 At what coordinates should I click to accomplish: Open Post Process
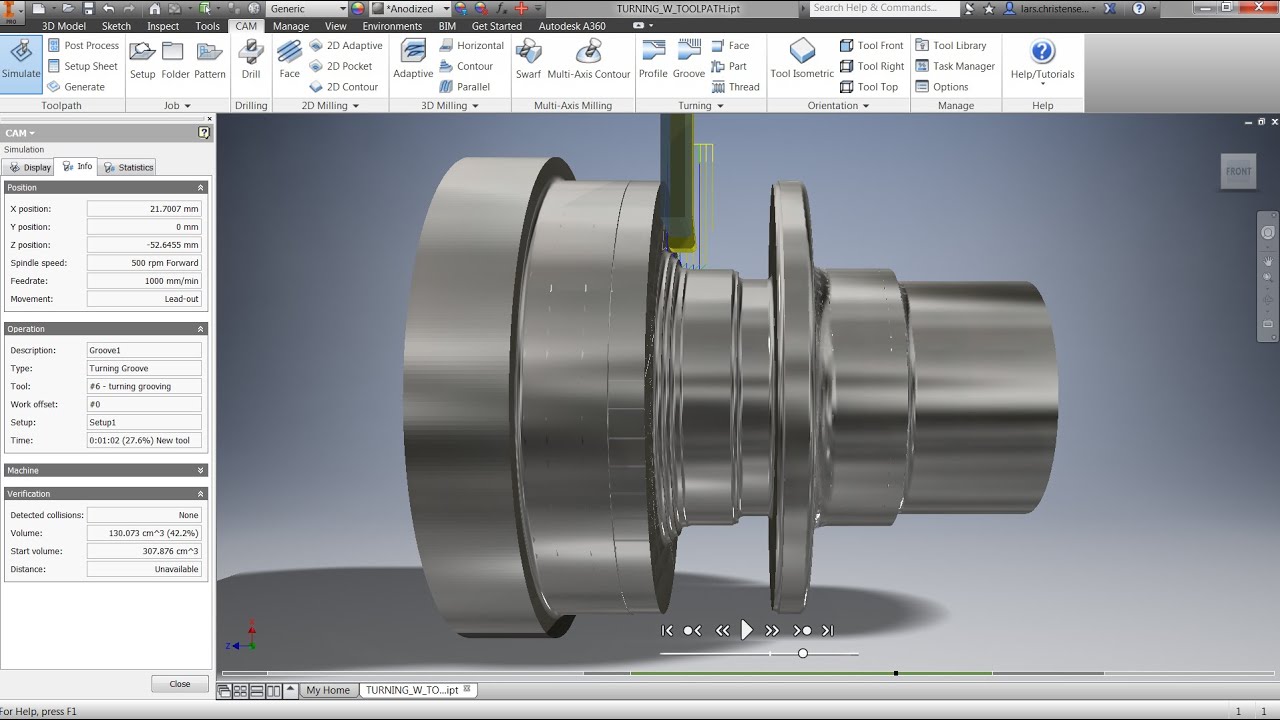pyautogui.click(x=82, y=45)
